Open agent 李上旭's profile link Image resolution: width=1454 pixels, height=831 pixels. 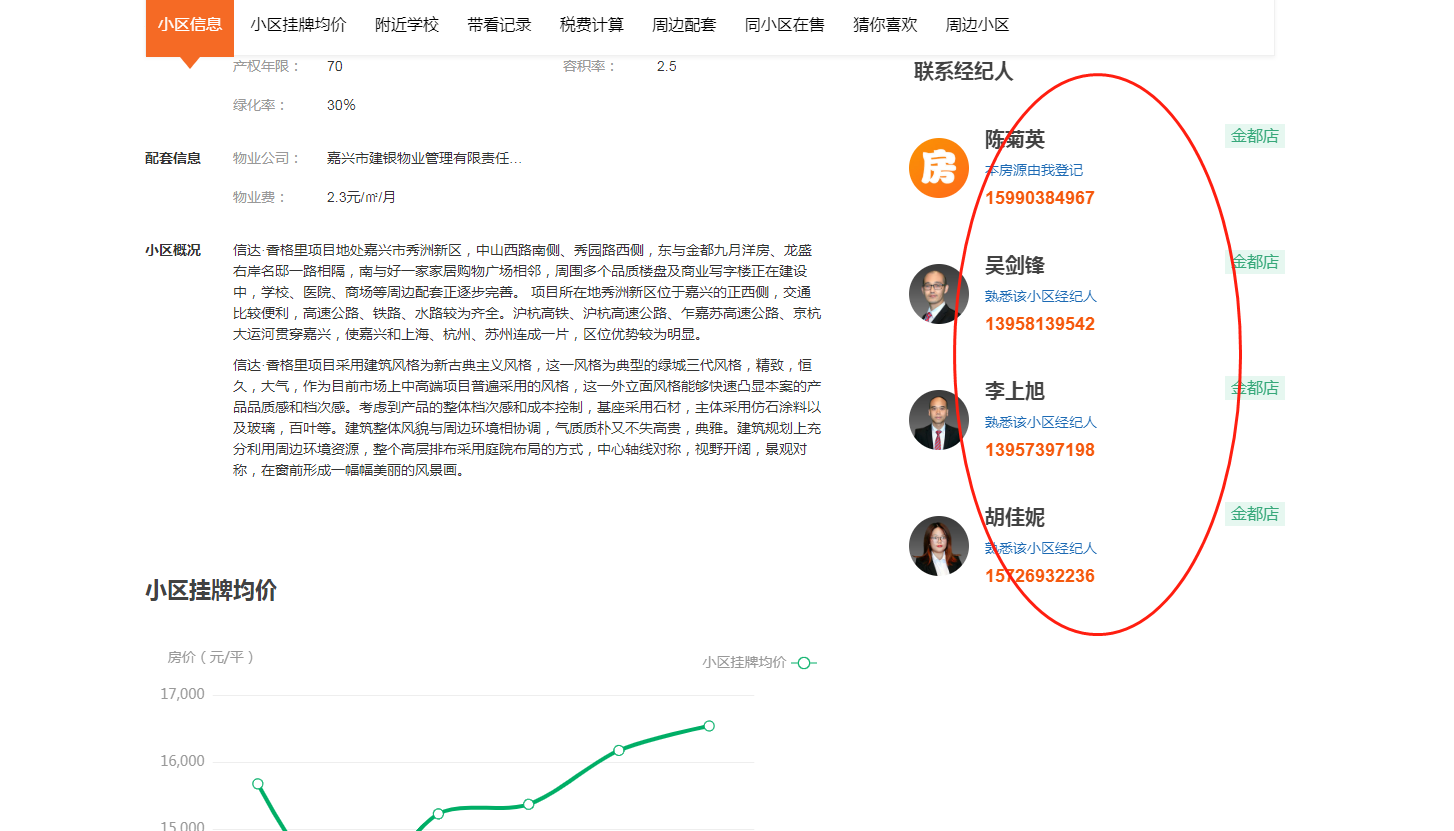(1014, 392)
